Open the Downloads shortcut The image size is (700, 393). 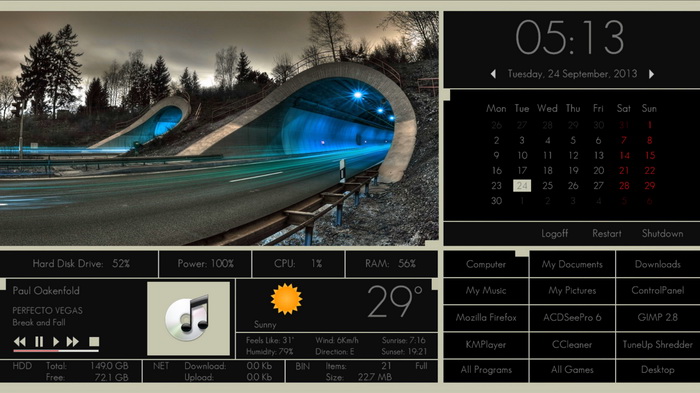[658, 264]
